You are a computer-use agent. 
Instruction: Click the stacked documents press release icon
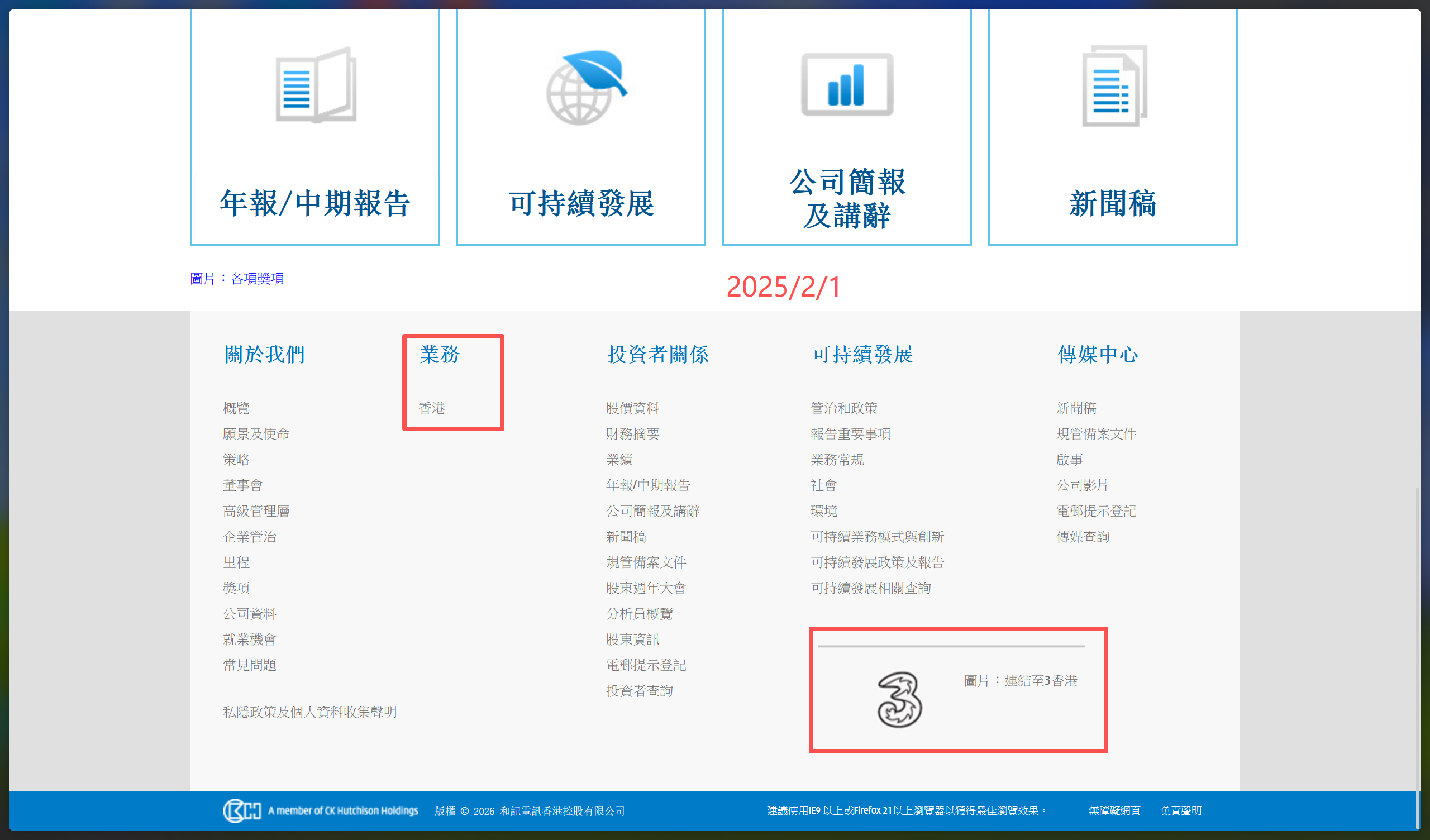pos(1114,86)
